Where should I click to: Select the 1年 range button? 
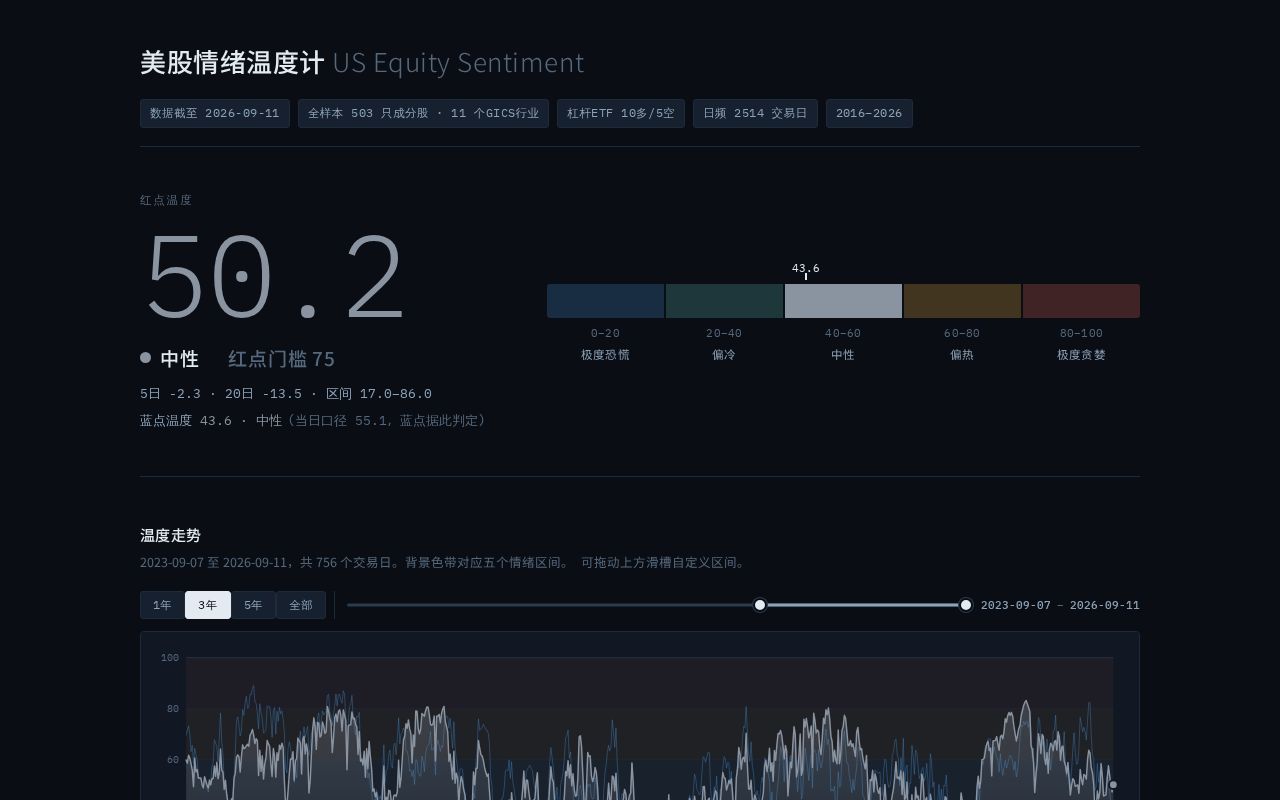click(x=162, y=605)
